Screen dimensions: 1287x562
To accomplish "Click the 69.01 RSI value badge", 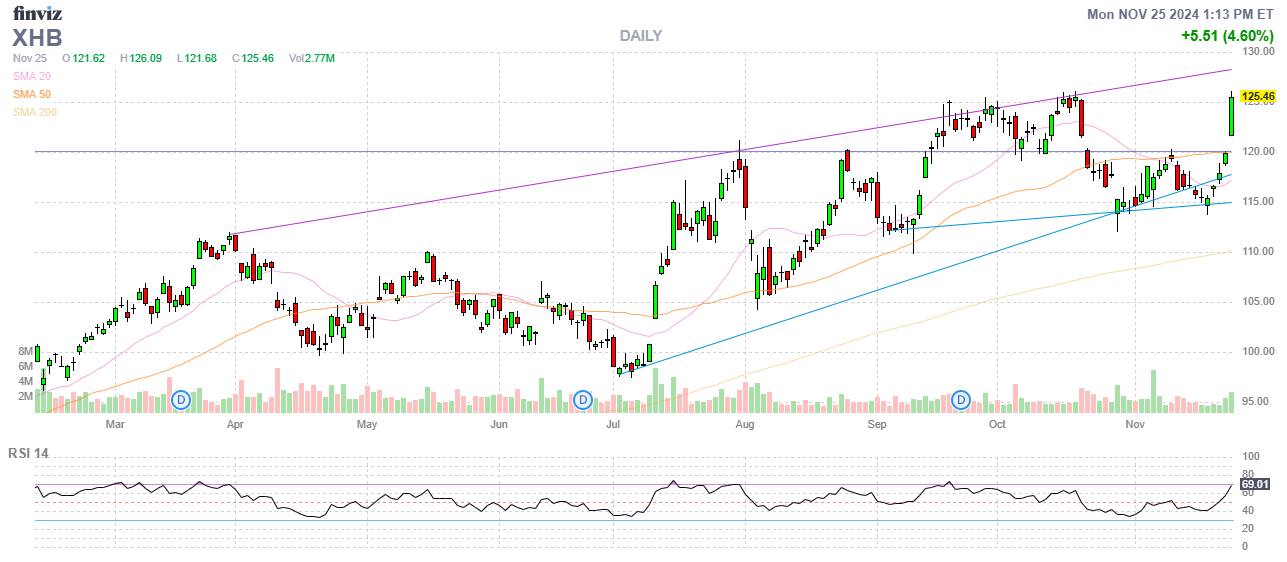I will click(1256, 487).
